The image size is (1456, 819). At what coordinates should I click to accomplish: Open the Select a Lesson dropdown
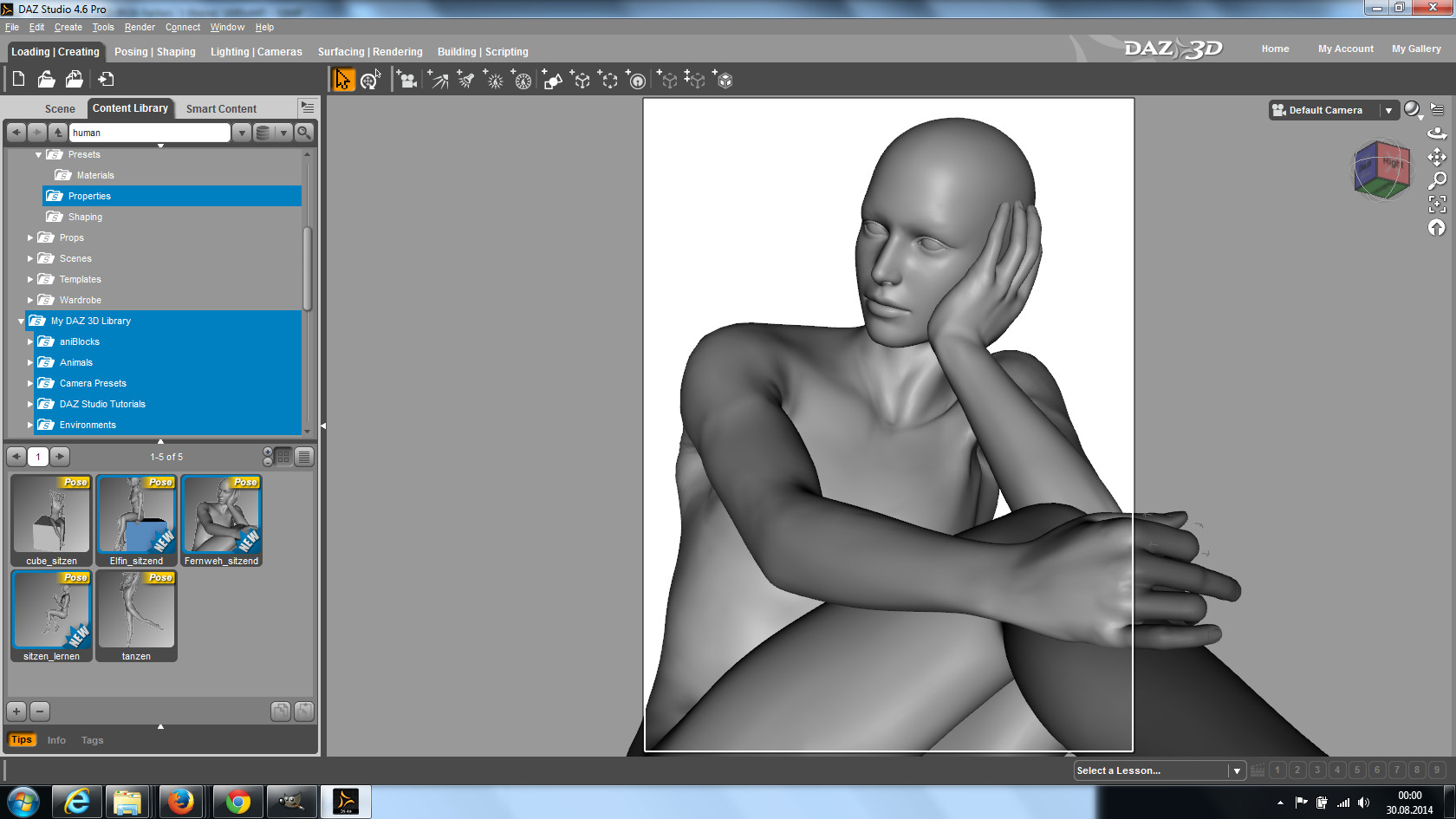click(1237, 770)
